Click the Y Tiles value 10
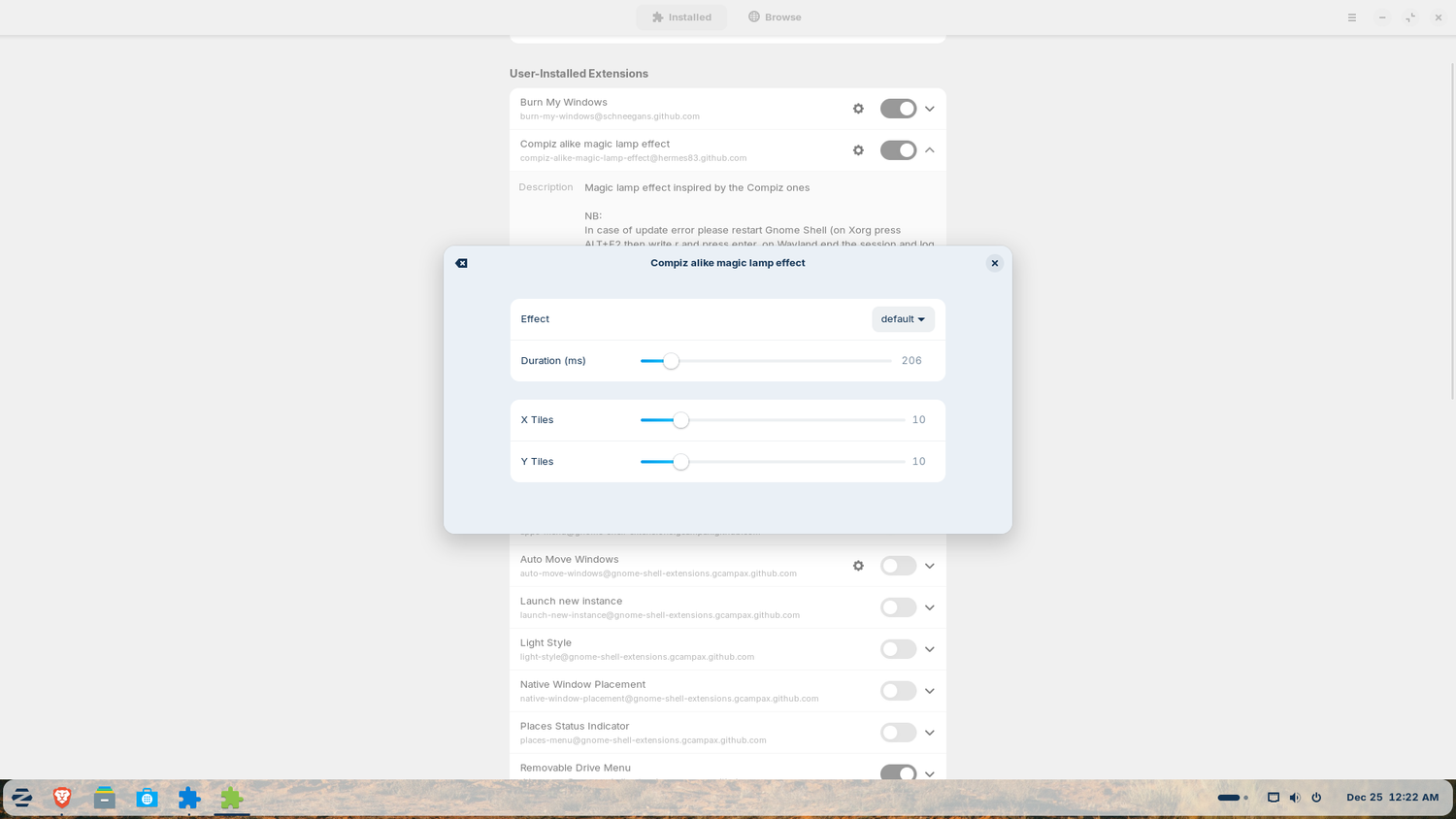 tap(918, 462)
